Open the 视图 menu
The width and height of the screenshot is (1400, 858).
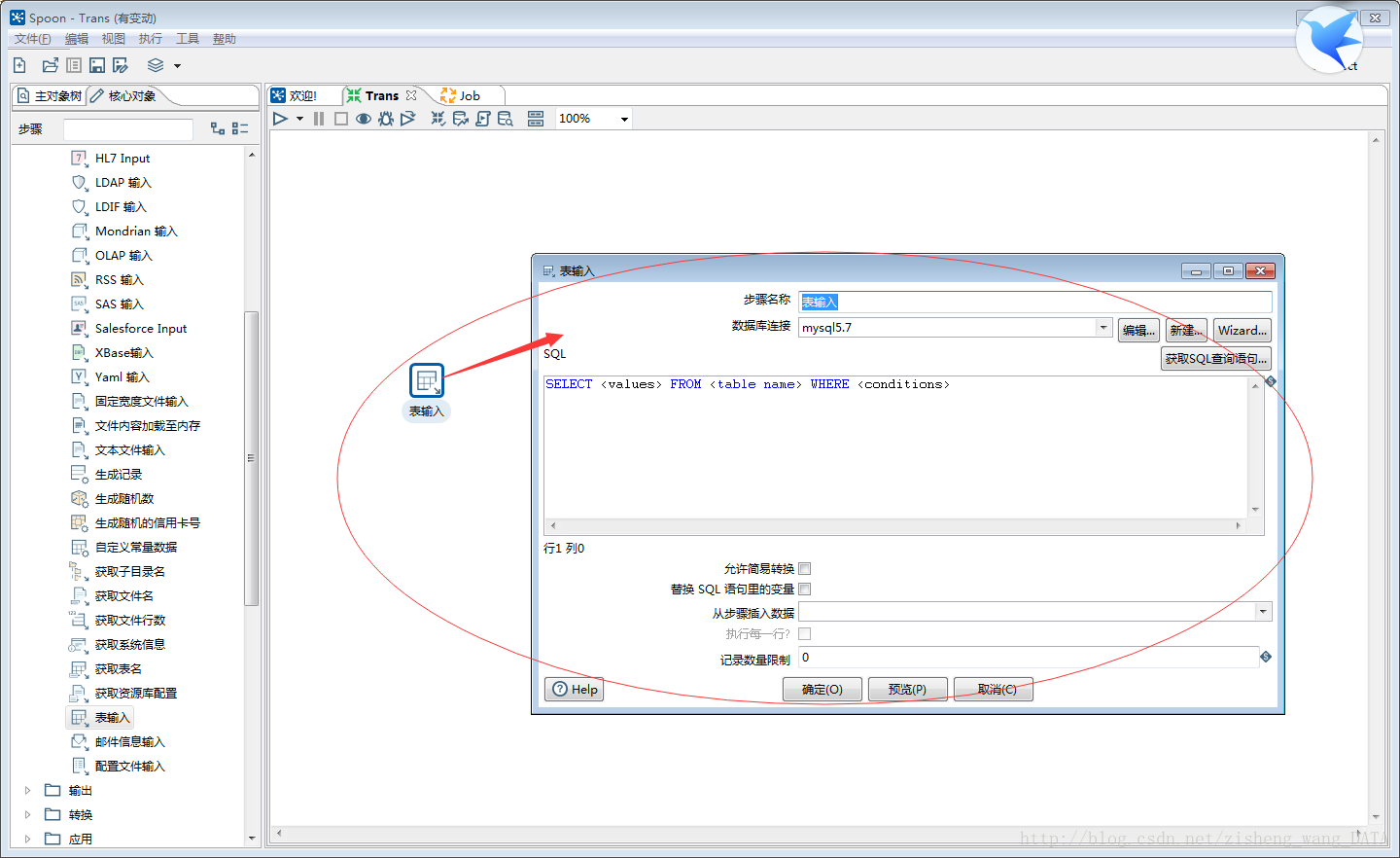(114, 39)
